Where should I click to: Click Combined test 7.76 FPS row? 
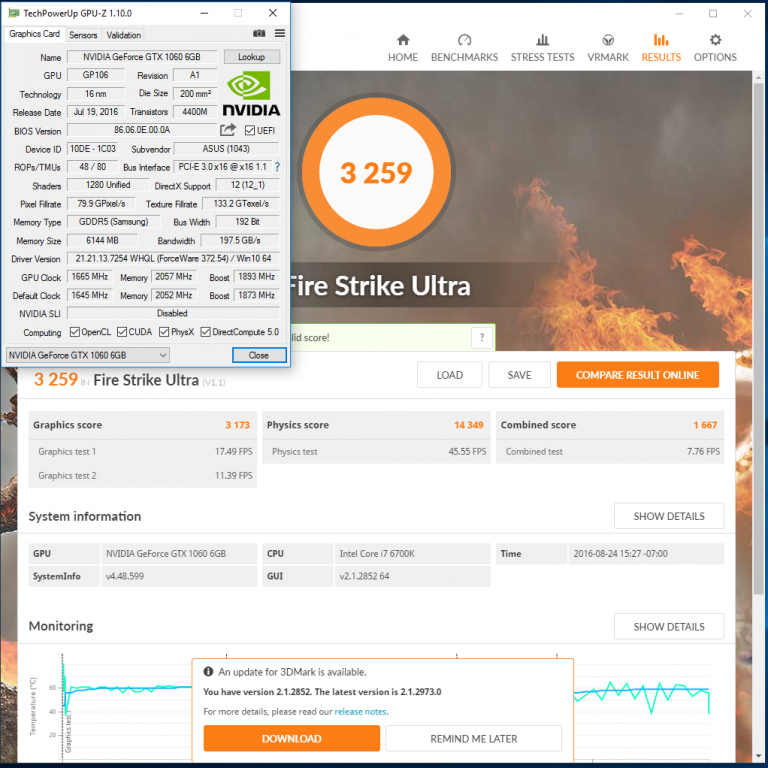coord(610,452)
